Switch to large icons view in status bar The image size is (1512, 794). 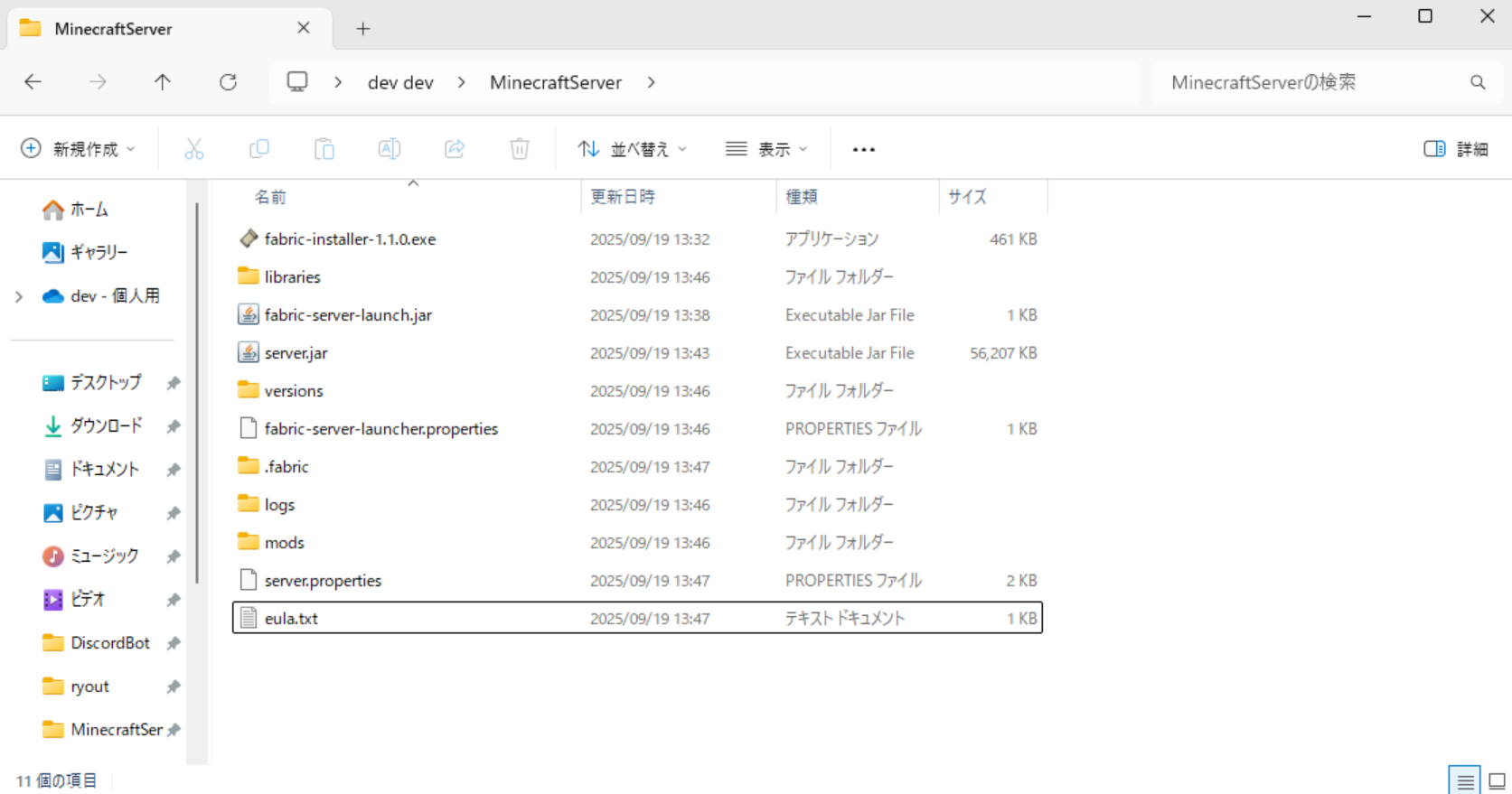pyautogui.click(x=1497, y=781)
